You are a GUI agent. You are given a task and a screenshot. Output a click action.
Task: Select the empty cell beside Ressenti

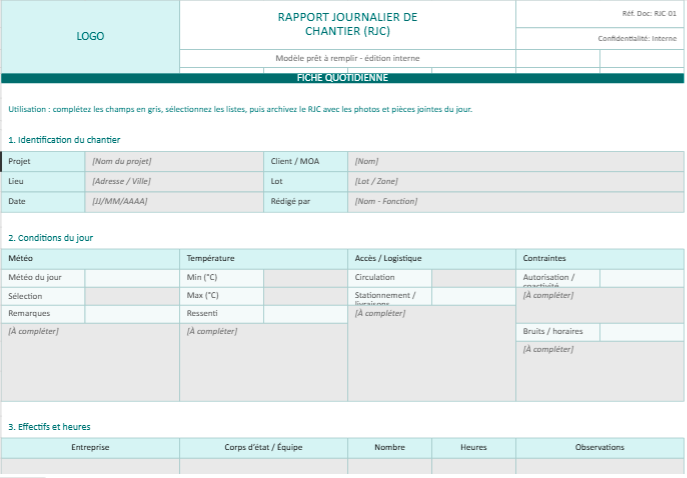pos(305,314)
